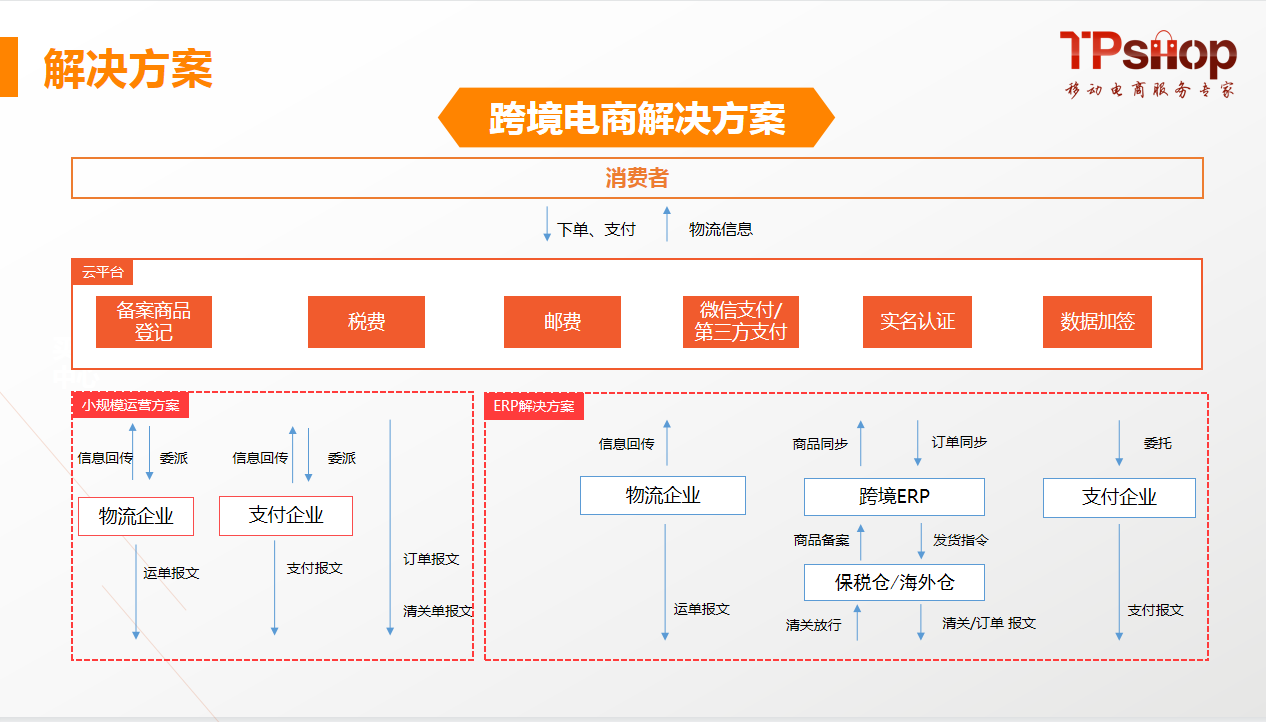Select the 保税仓/海外仓 box

pos(894,582)
